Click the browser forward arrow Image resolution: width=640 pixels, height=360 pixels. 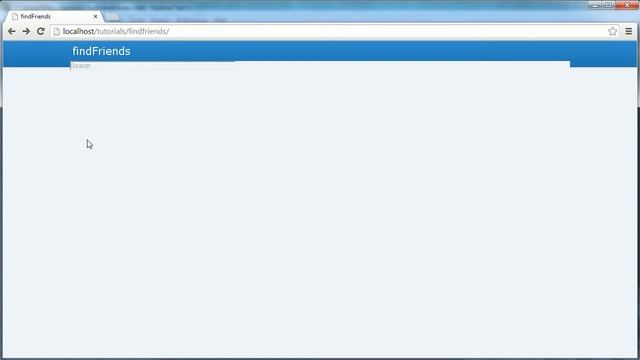point(26,31)
